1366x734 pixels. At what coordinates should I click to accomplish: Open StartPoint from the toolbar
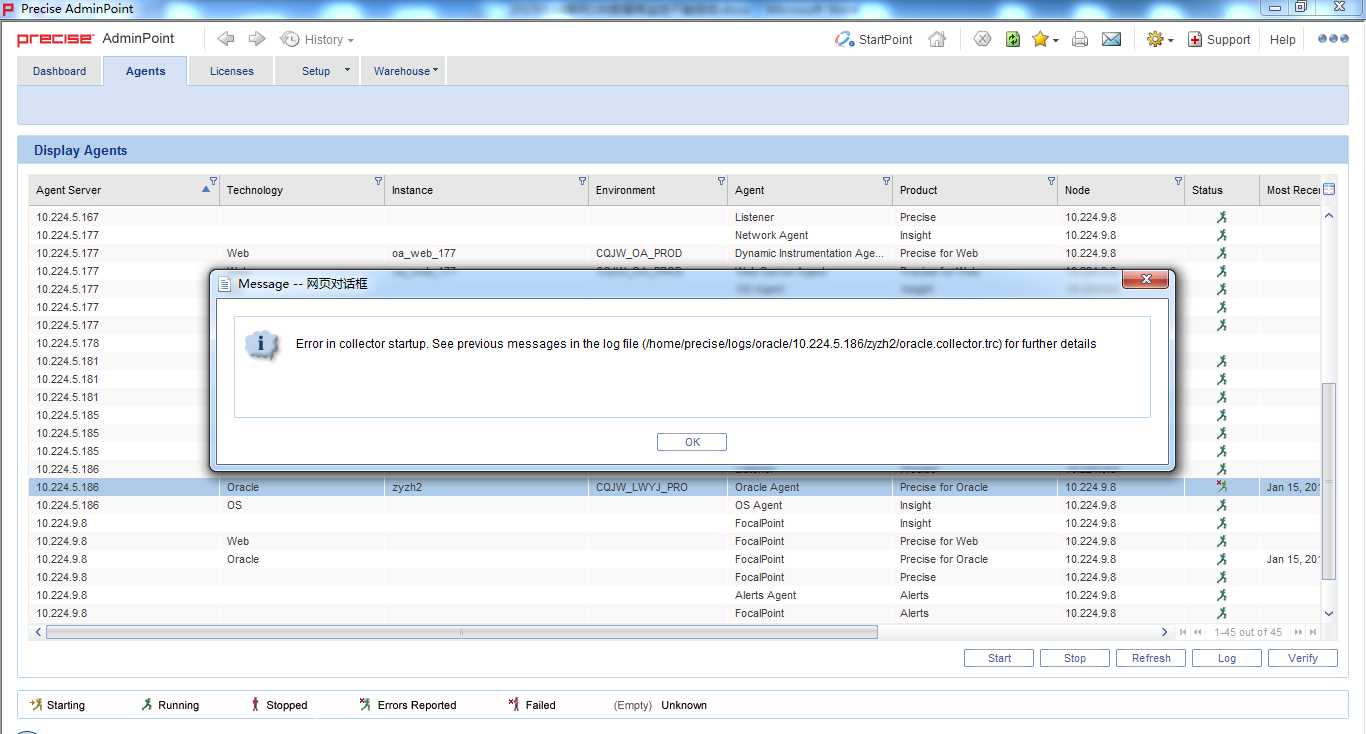click(x=874, y=39)
